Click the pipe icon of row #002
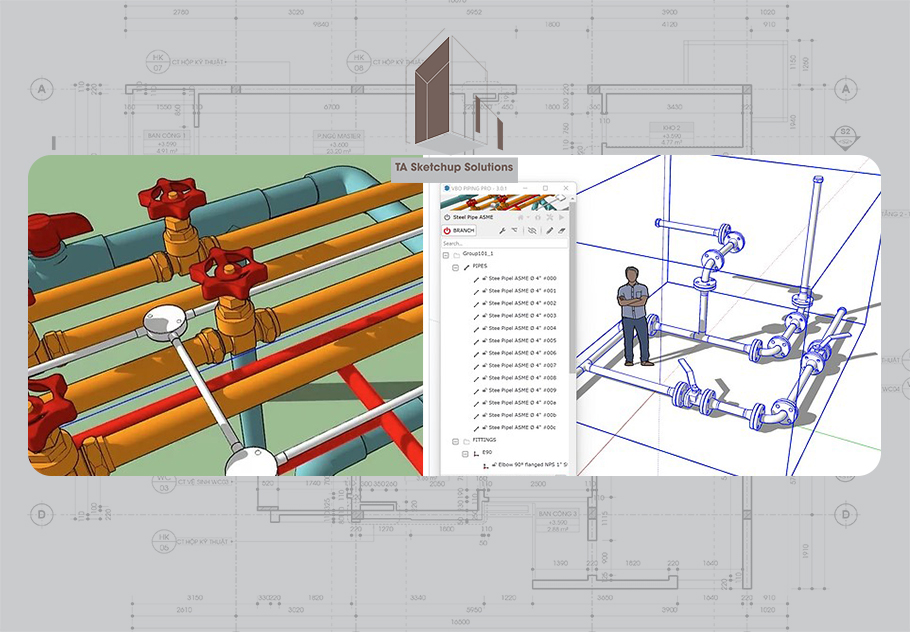Screen dimensions: 910x632 tap(476, 304)
